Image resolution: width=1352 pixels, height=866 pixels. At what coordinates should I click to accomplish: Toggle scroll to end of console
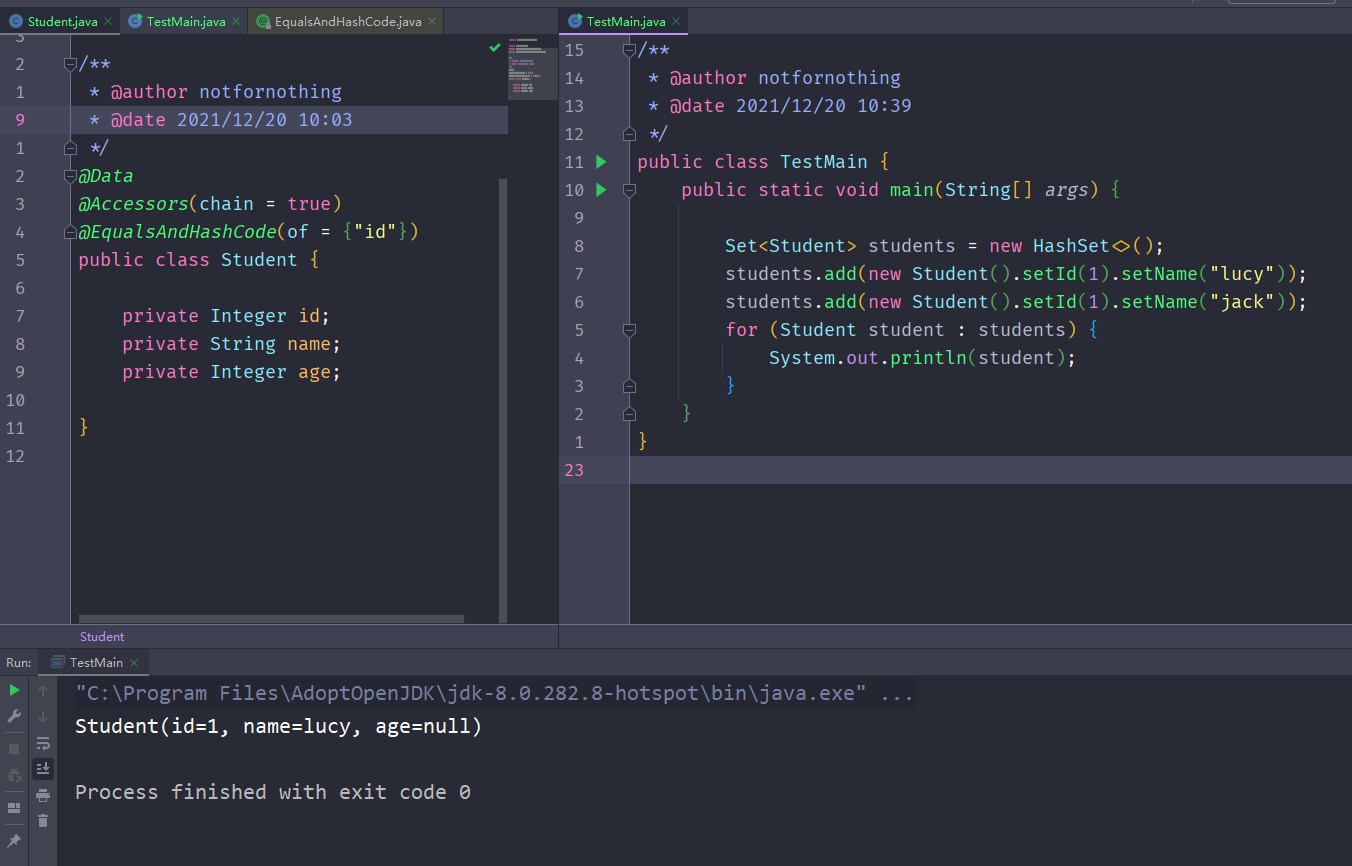pyautogui.click(x=43, y=768)
